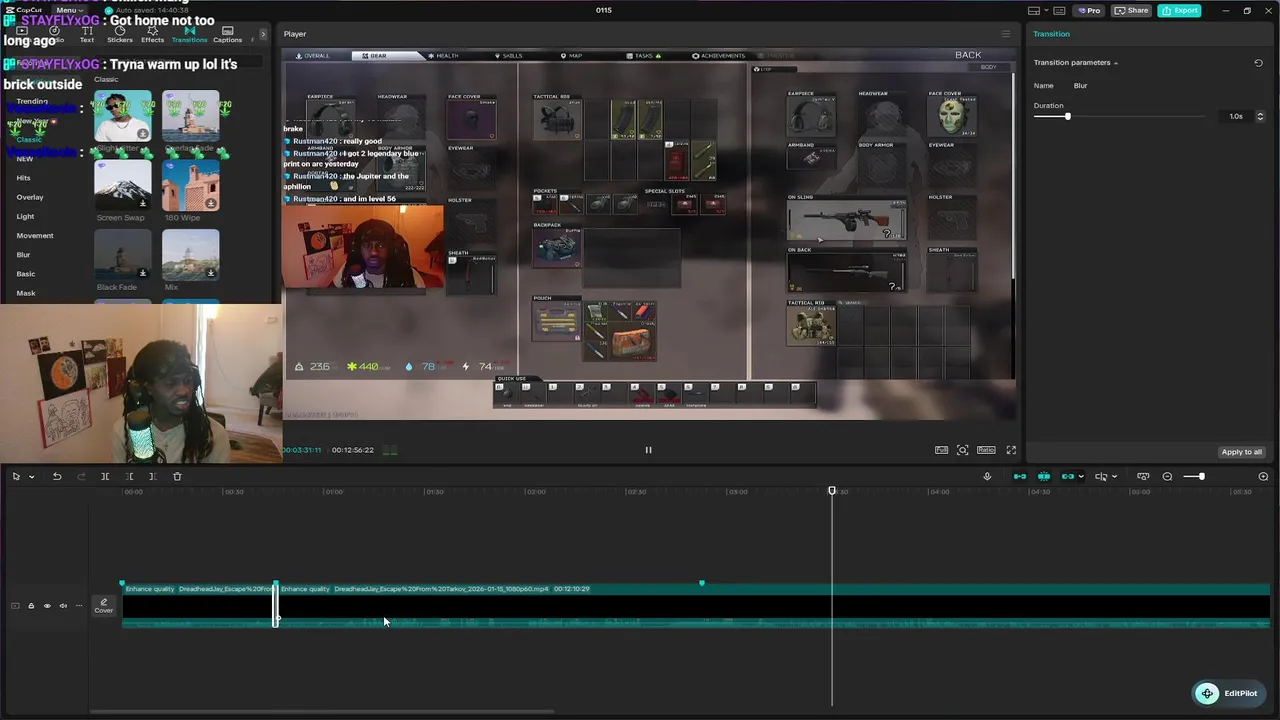Zoom in the timeline
The image size is (1280, 720).
(1263, 477)
